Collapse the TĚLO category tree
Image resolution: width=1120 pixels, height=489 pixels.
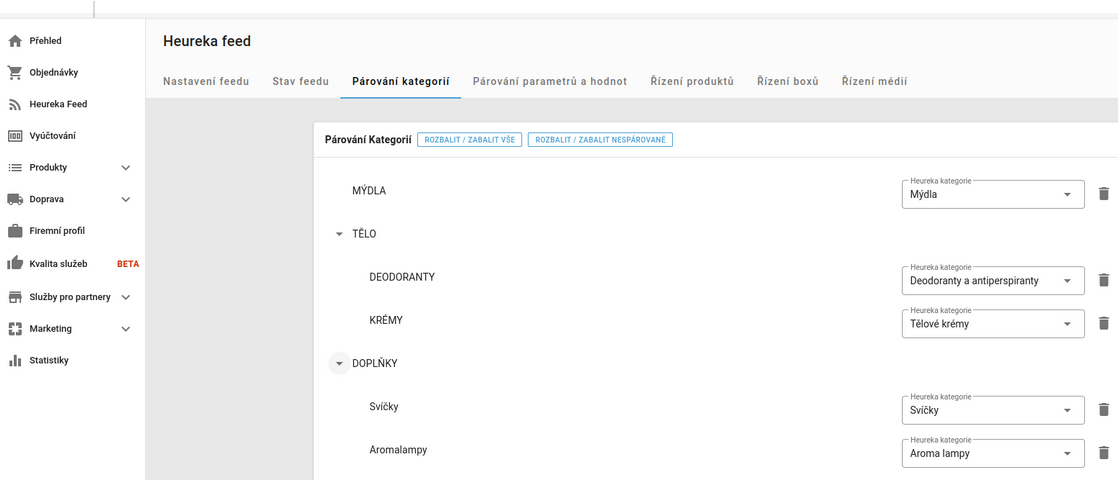pyautogui.click(x=339, y=234)
